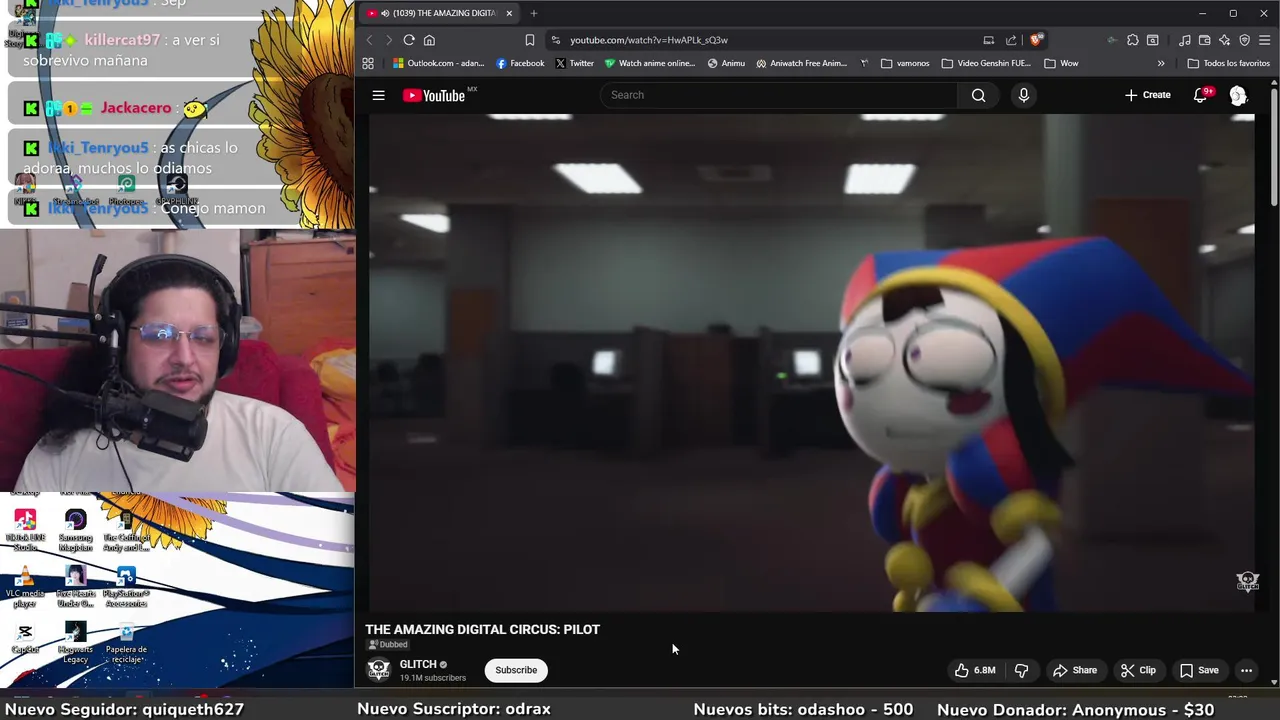
Task: Open the Twitter bookmark
Action: pyautogui.click(x=575, y=63)
